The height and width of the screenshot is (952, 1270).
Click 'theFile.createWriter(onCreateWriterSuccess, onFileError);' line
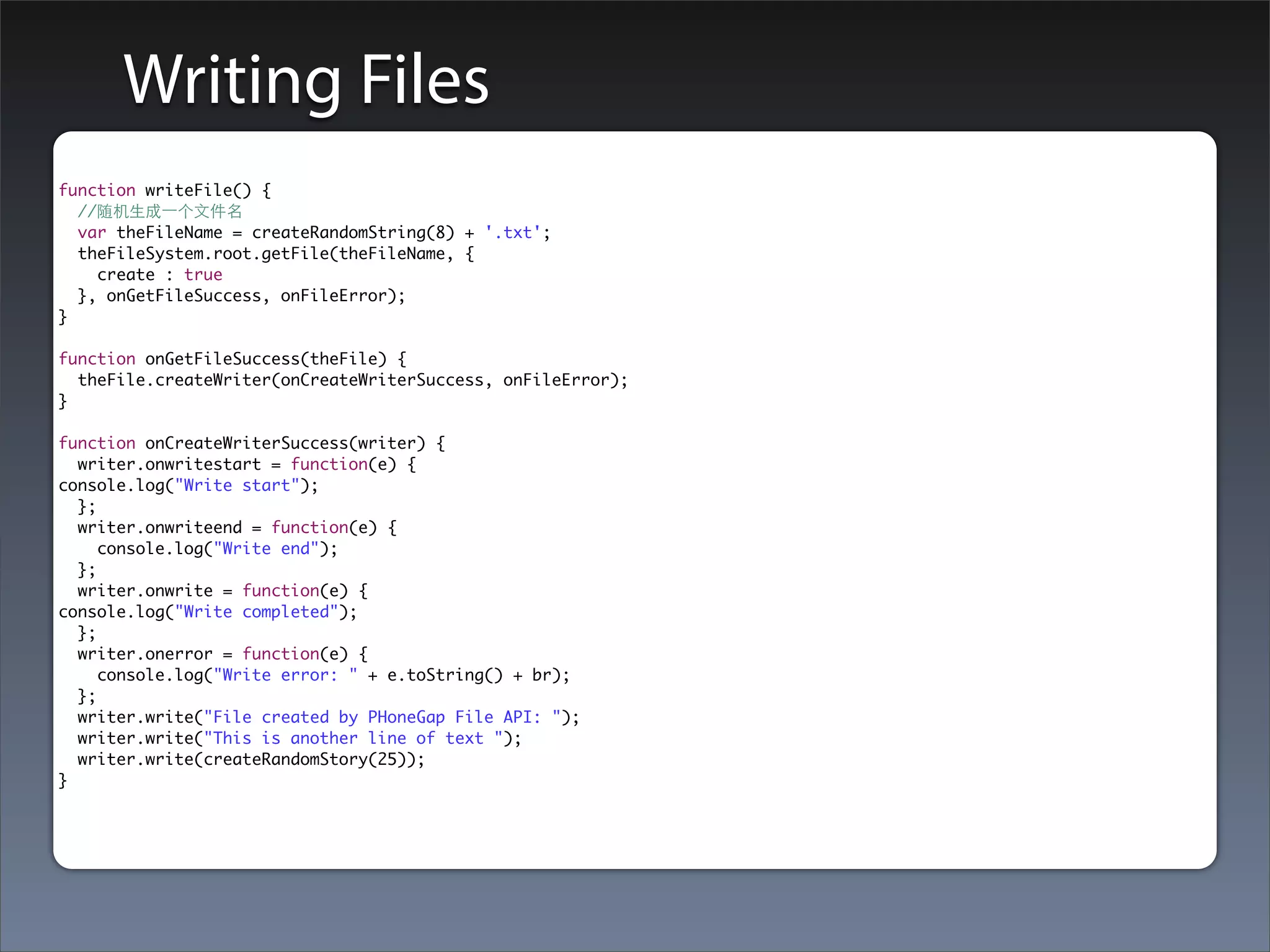(352, 380)
